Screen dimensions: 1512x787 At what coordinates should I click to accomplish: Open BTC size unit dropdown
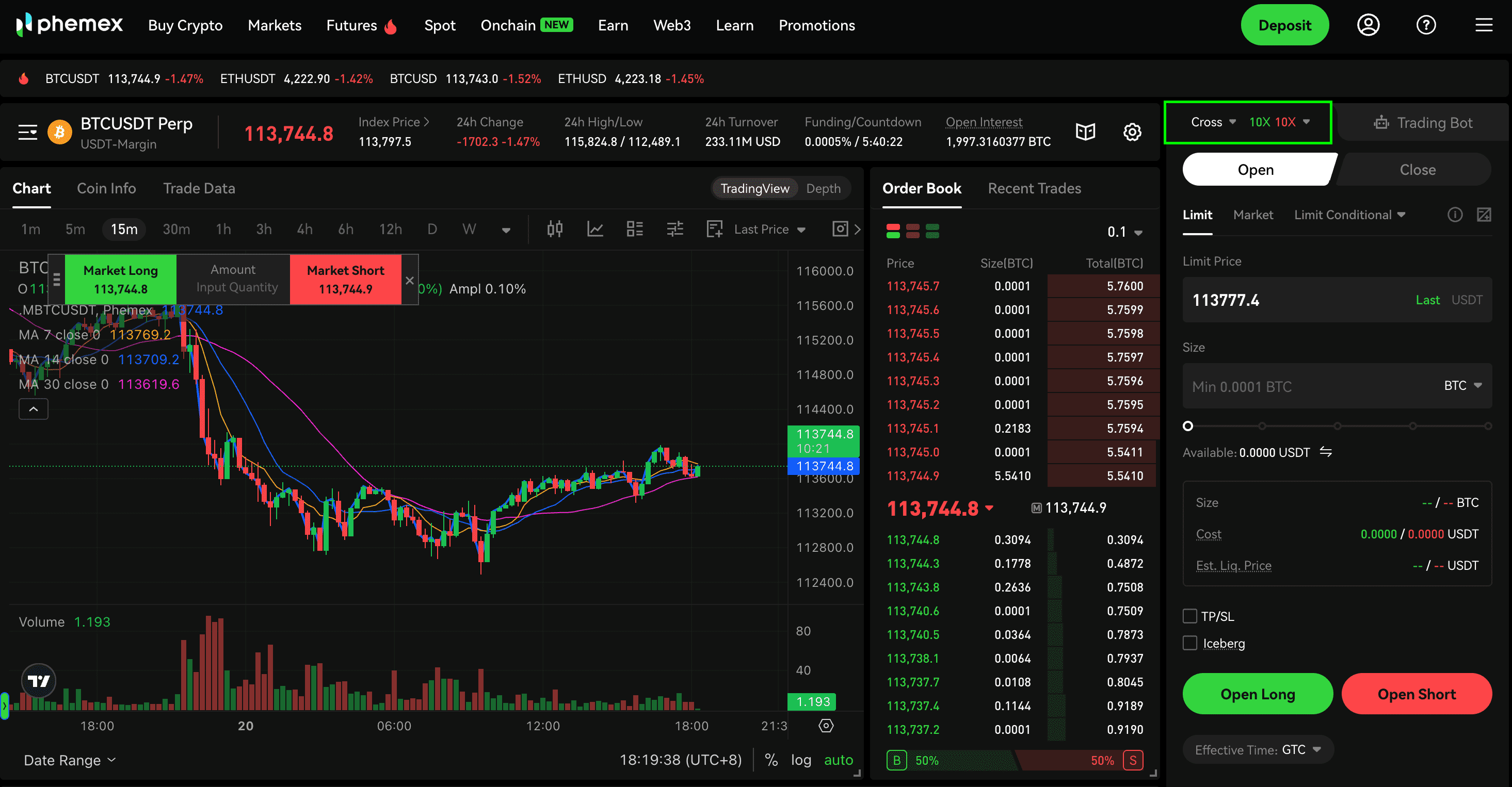point(1462,385)
